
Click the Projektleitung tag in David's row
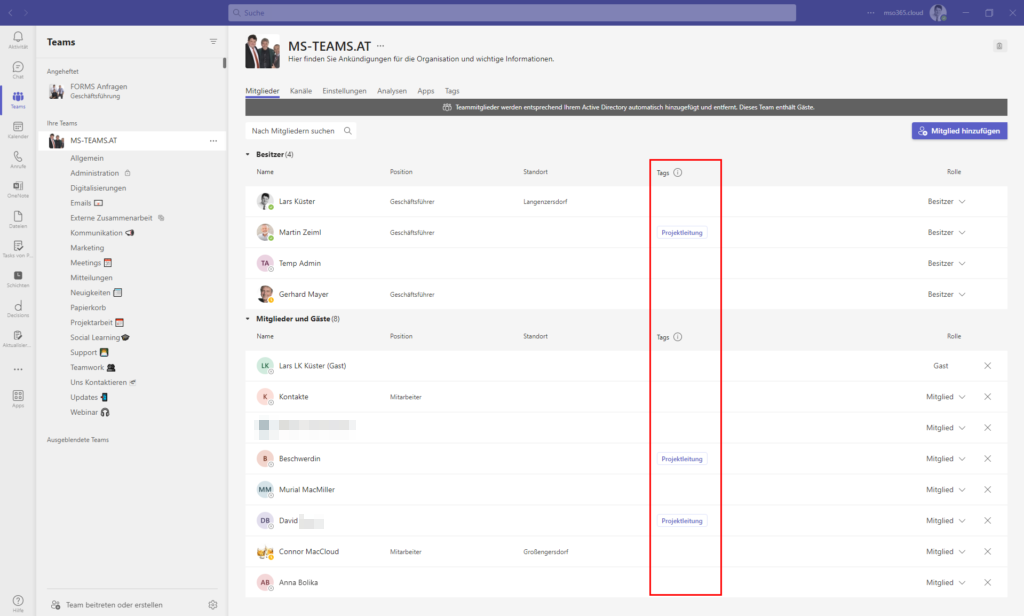[682, 521]
